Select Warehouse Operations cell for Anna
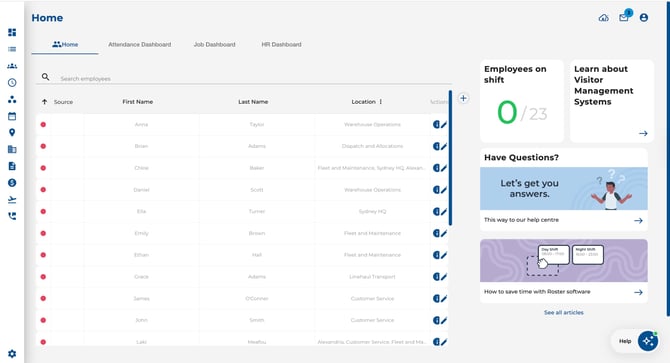This screenshot has height=363, width=670. 372,125
